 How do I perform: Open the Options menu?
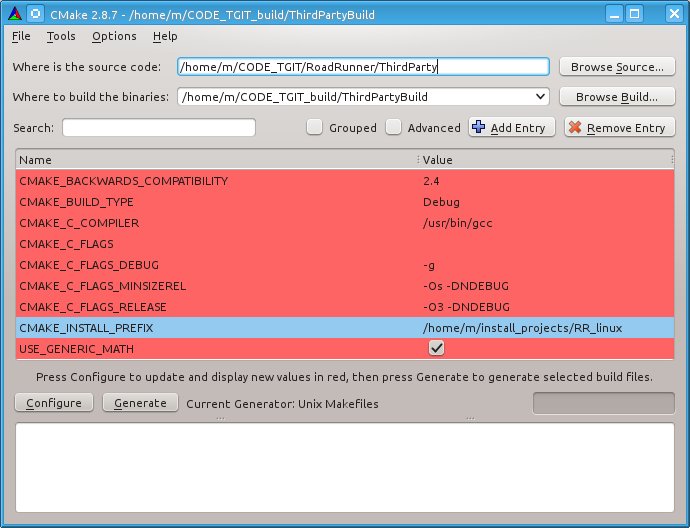tap(114, 36)
